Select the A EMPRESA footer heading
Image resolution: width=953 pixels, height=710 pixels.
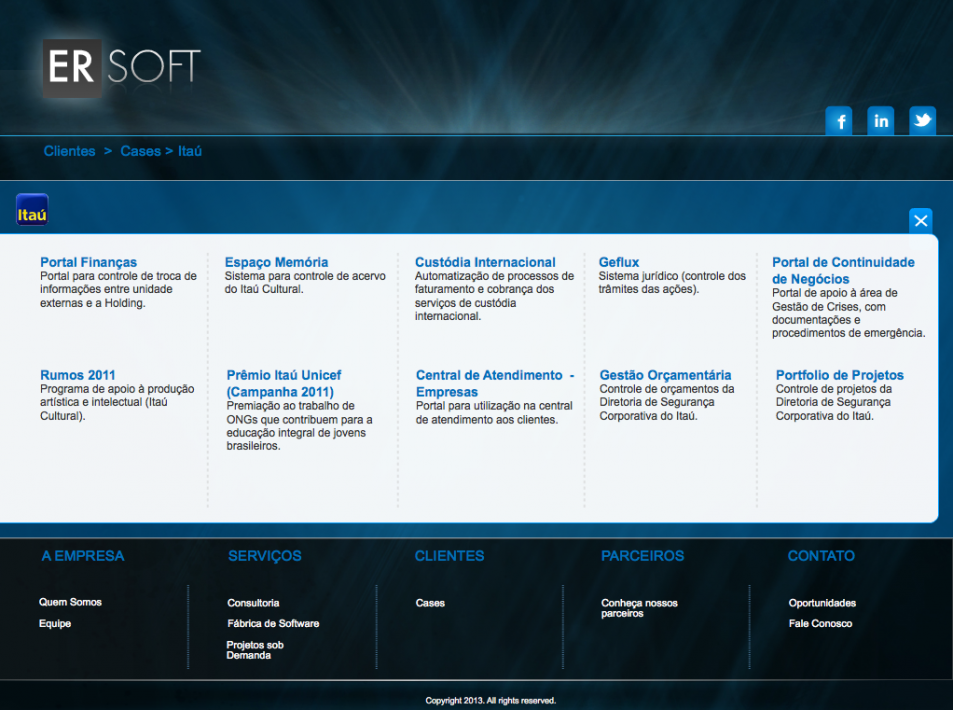point(83,556)
